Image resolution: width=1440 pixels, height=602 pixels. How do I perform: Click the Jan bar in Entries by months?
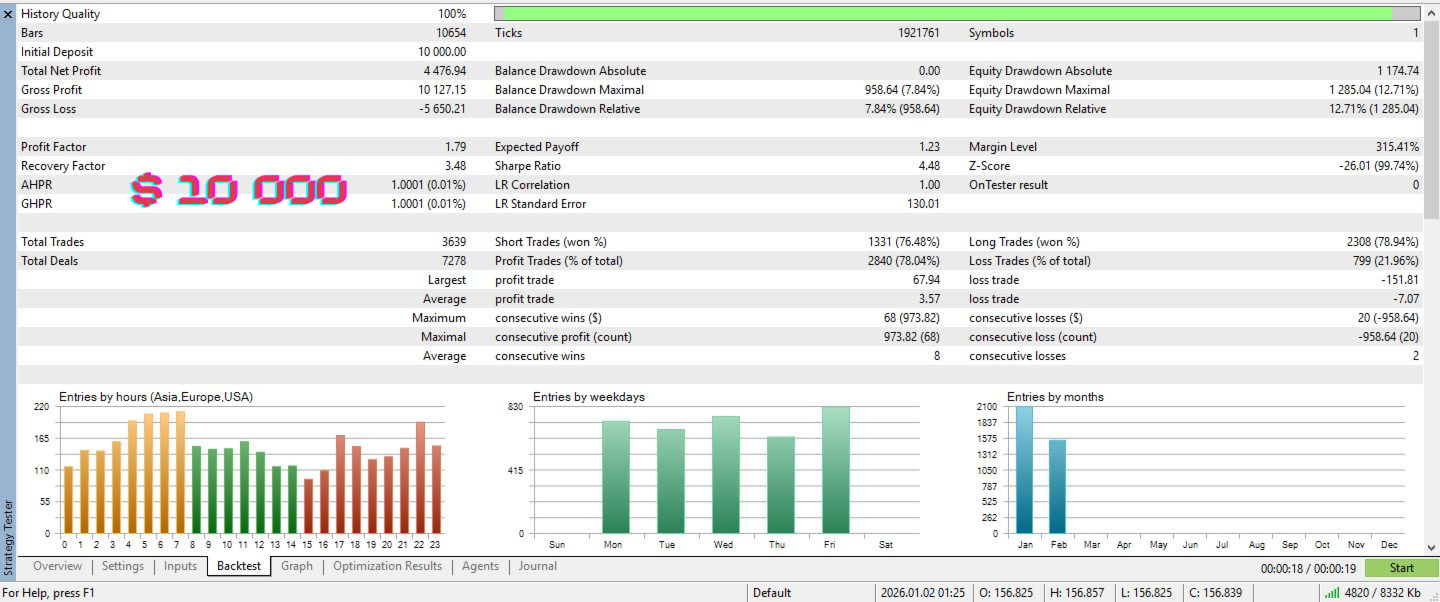click(1025, 470)
